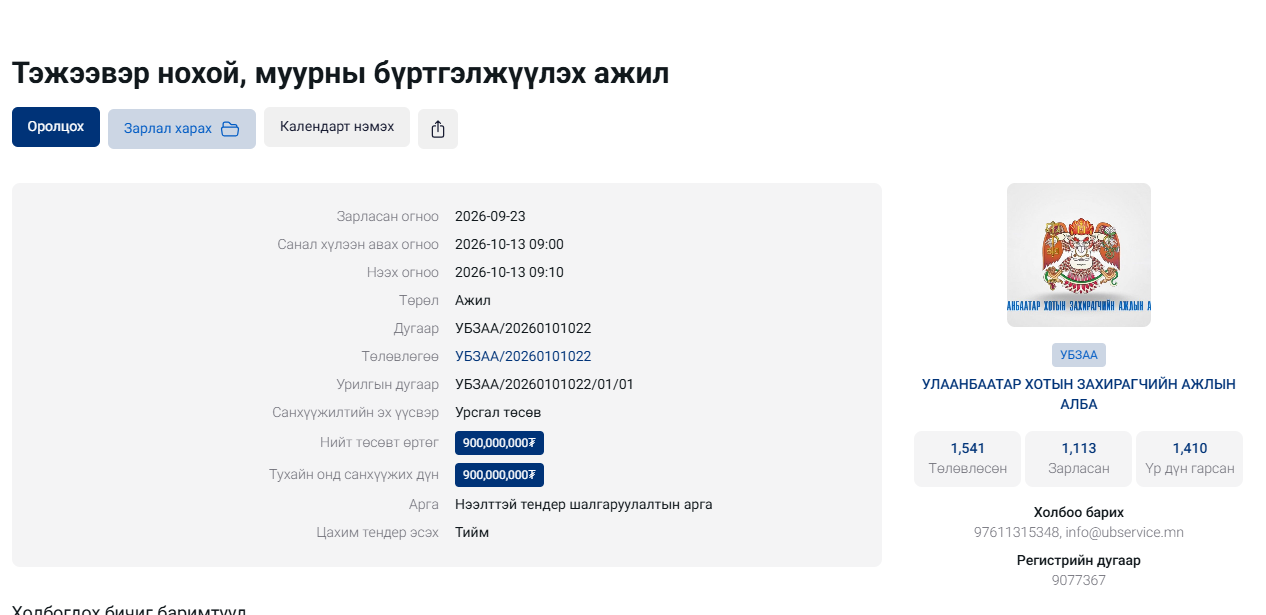Click the contact info@ubservice.mn text
This screenshot has height=615, width=1266.
[1124, 532]
